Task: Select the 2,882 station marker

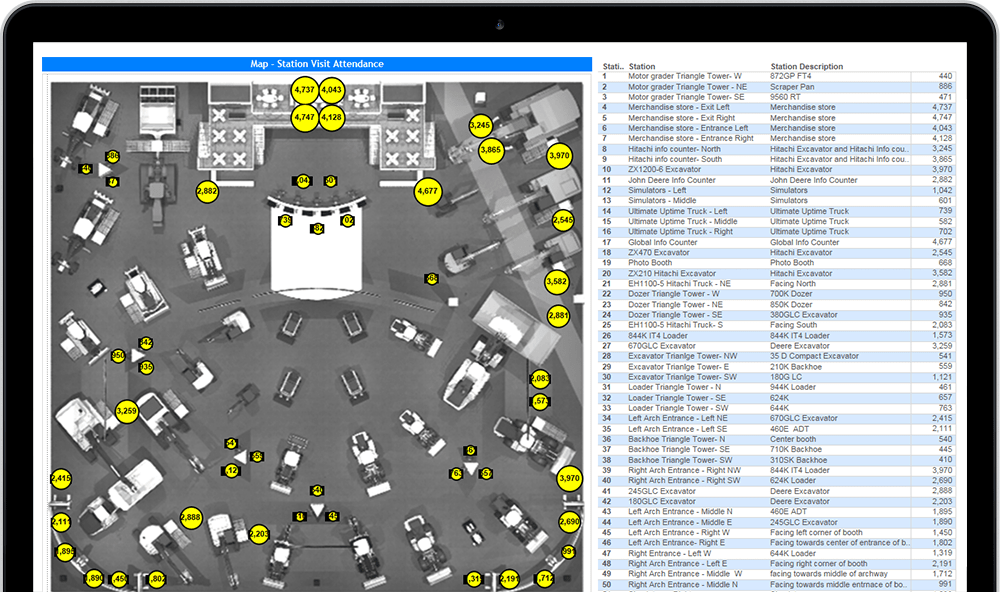Action: coord(207,191)
